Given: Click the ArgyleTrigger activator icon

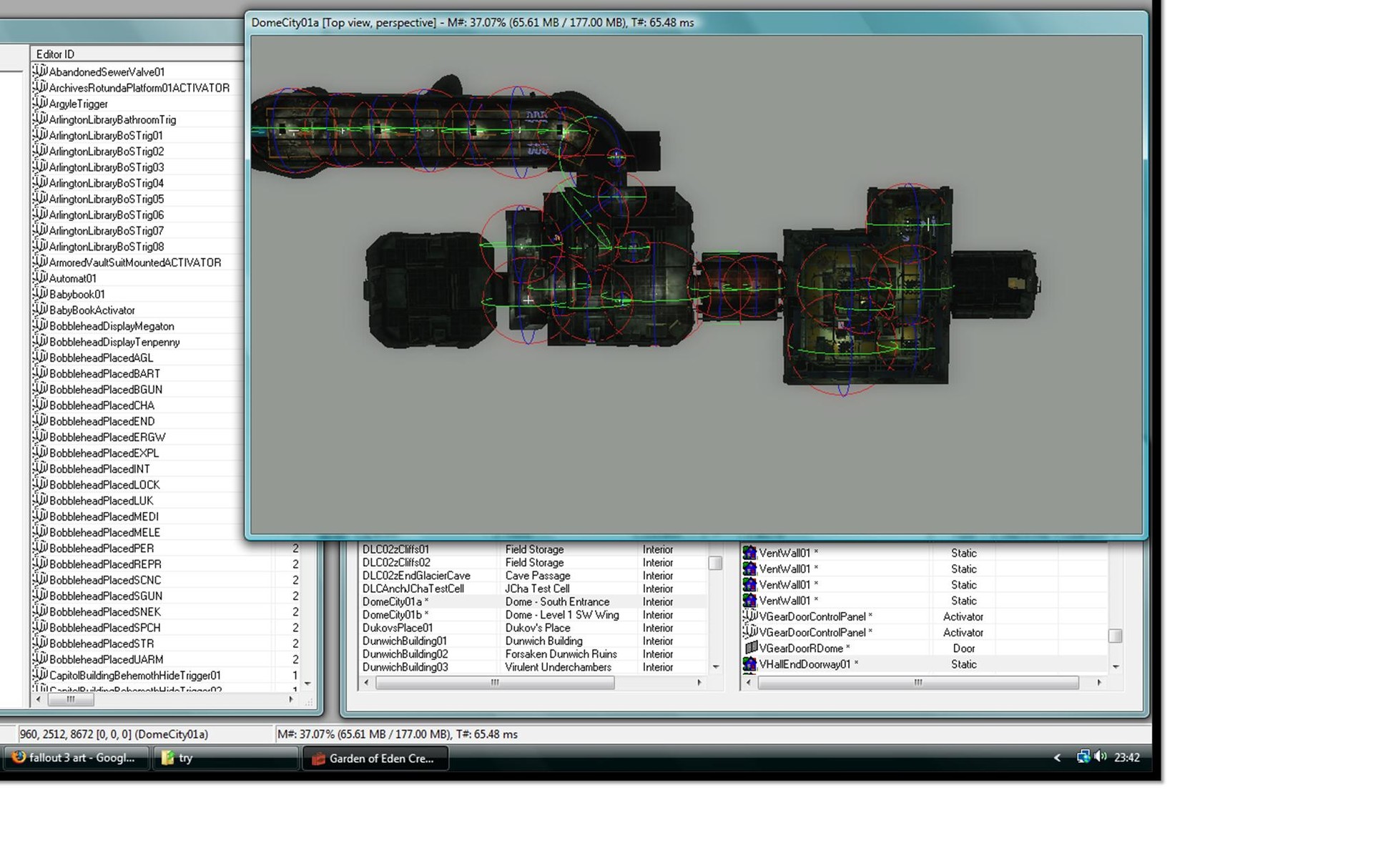Looking at the screenshot, I should click(40, 104).
